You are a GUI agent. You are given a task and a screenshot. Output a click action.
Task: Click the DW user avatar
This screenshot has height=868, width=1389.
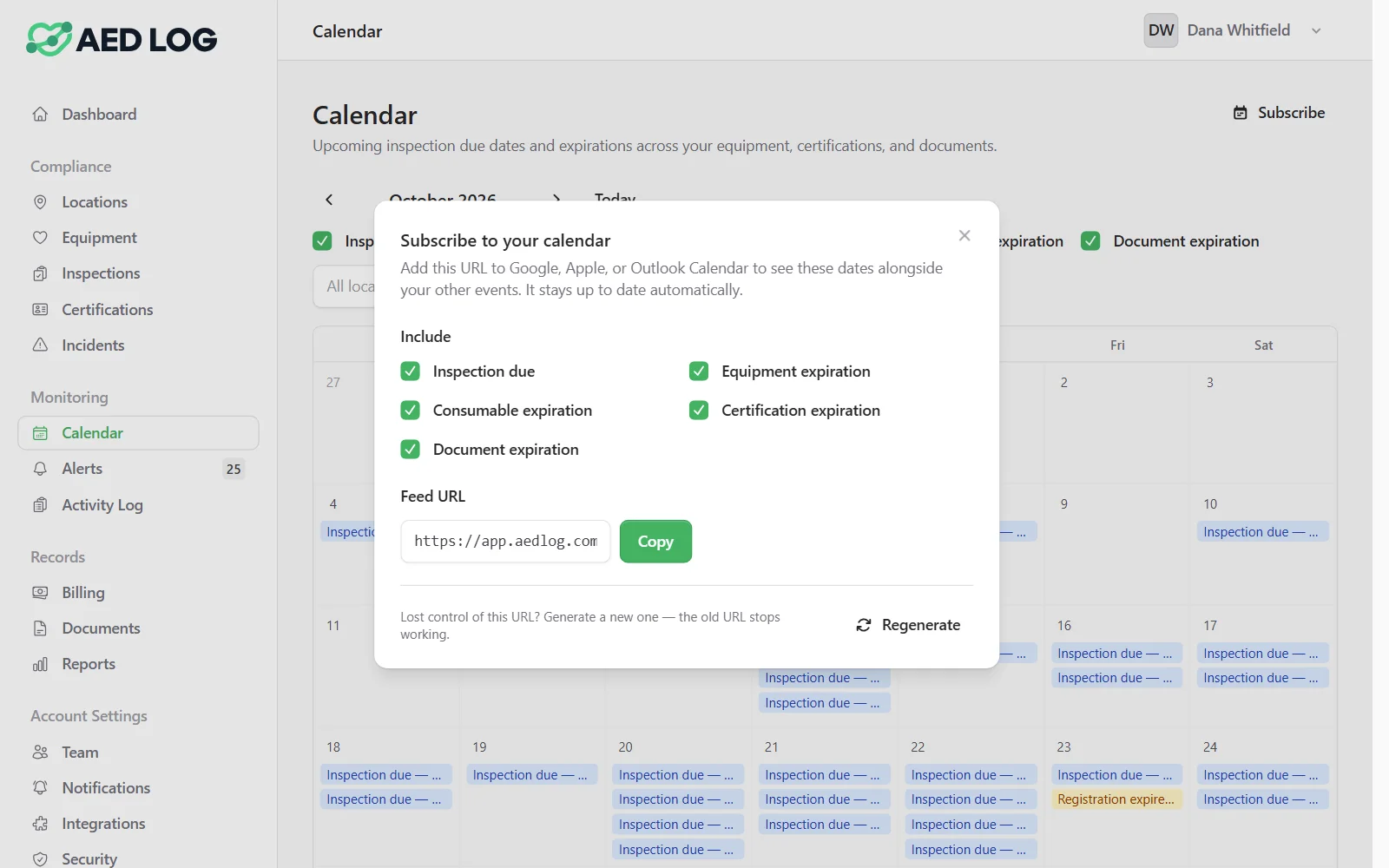point(1161,30)
